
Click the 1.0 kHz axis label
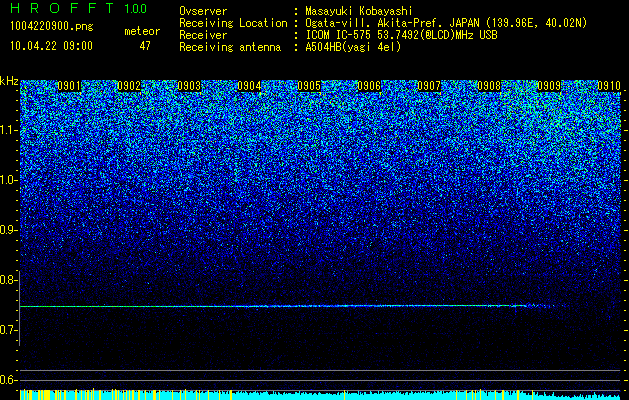point(9,180)
